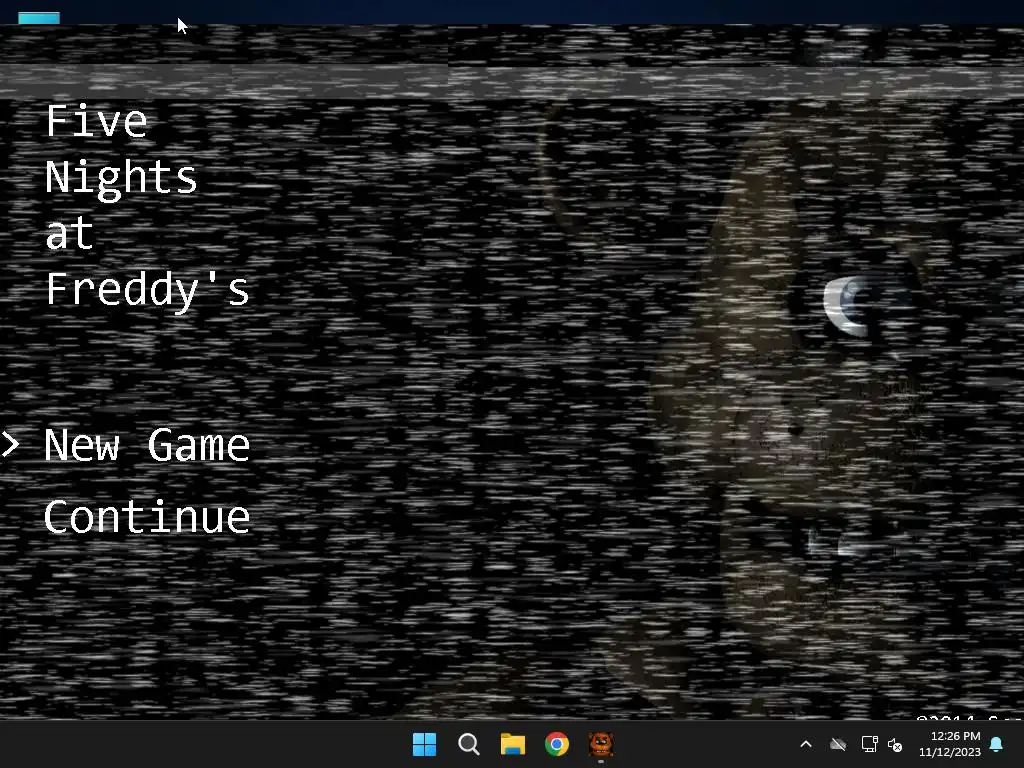Select Continue in the game menu
This screenshot has height=768, width=1024.
(147, 517)
